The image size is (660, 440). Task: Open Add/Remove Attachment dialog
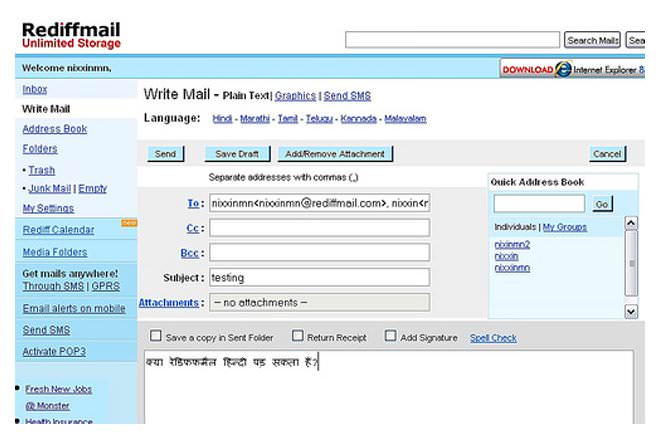coord(334,154)
